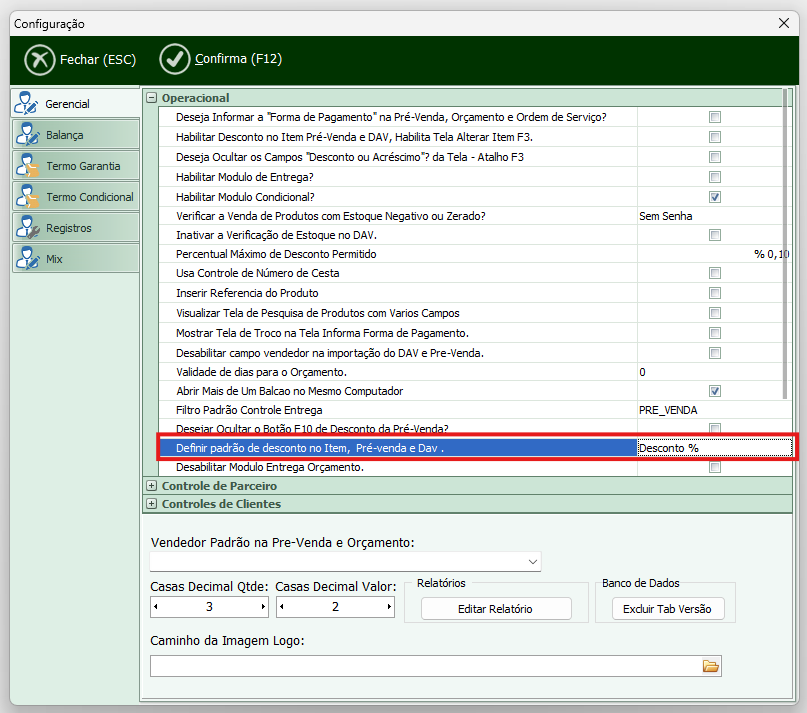The image size is (807, 713).
Task: Click folder icon for Caminho da Imagem Logo
Action: (711, 666)
